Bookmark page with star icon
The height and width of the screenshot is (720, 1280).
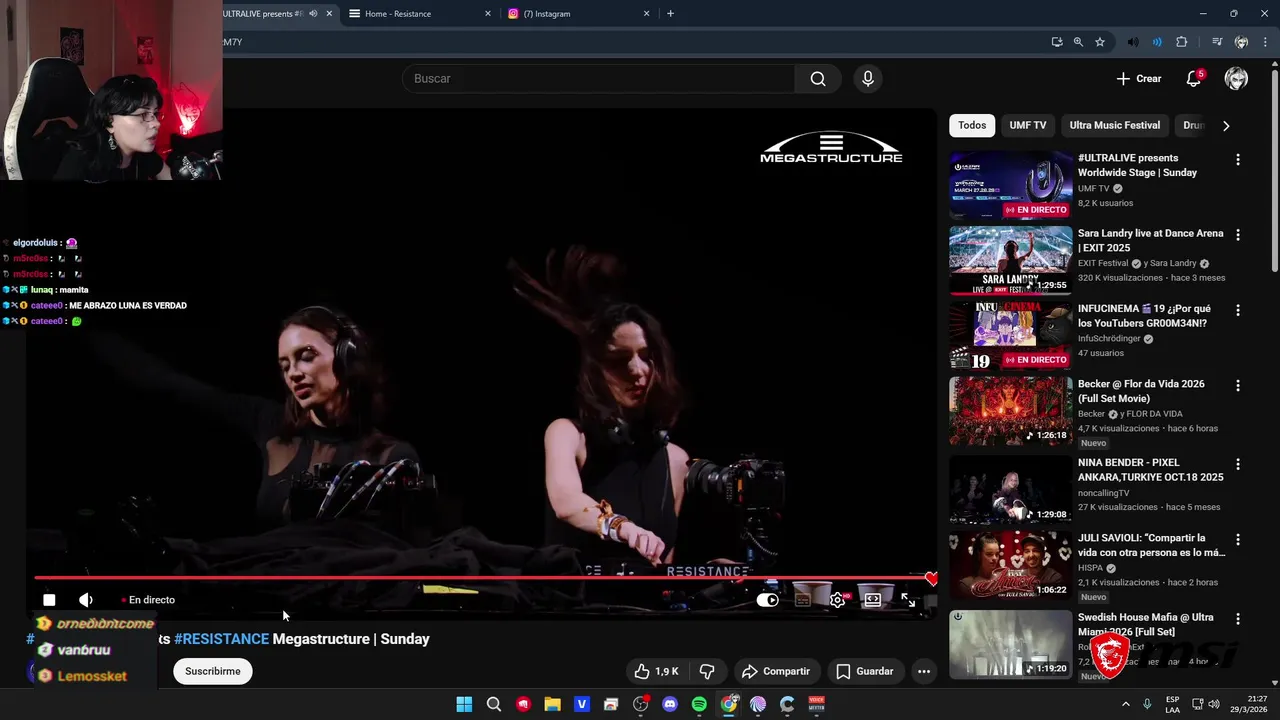[1100, 42]
